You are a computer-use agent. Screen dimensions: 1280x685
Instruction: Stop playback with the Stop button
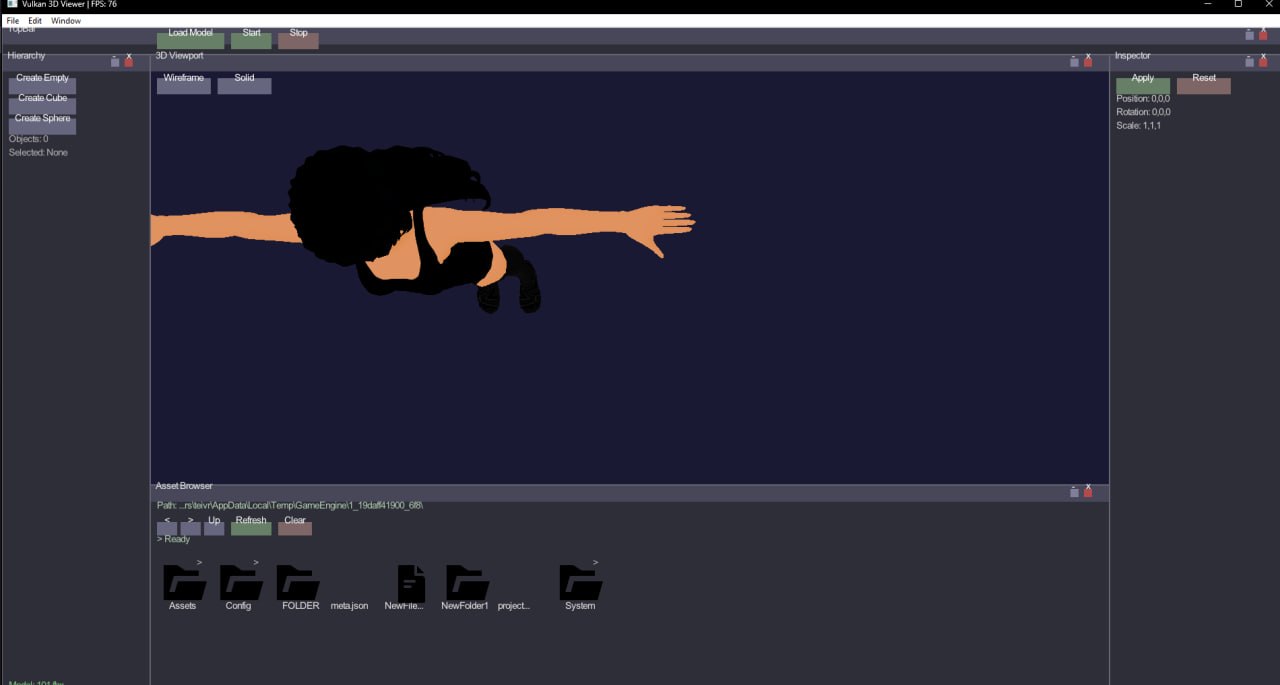[x=298, y=40]
